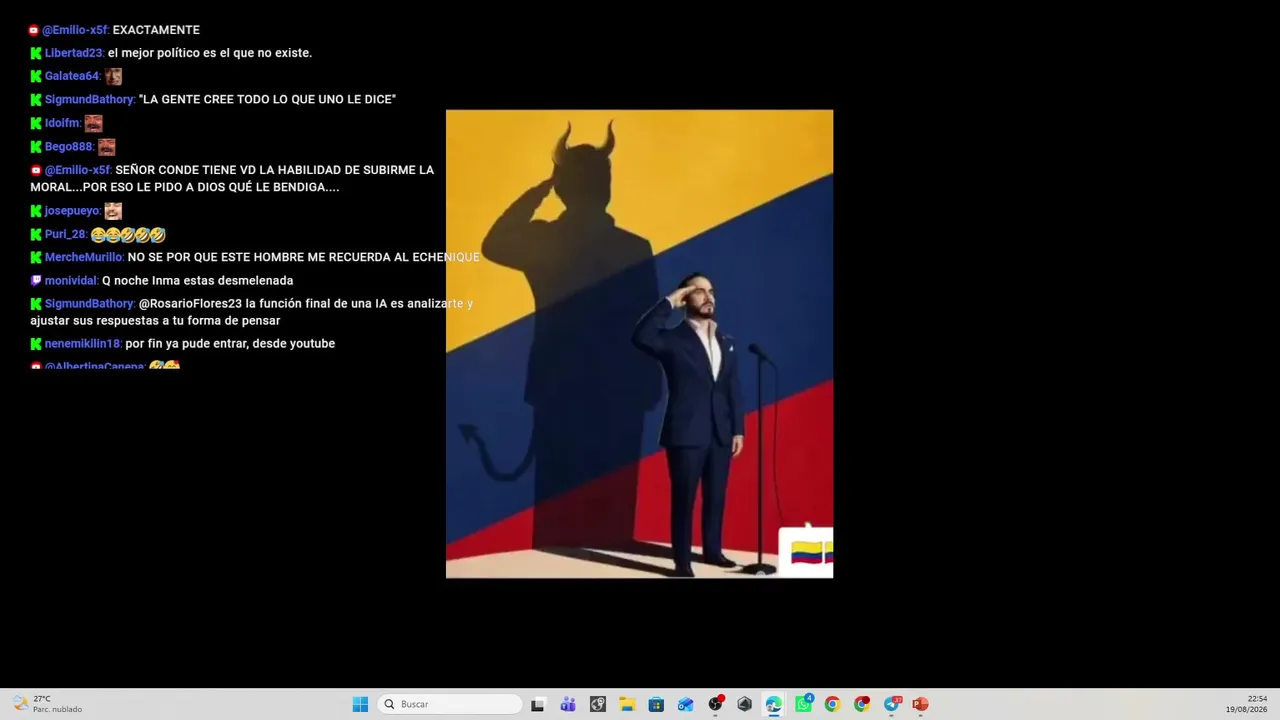Click the Buscar taskbar search box
The height and width of the screenshot is (720, 1280).
point(452,704)
